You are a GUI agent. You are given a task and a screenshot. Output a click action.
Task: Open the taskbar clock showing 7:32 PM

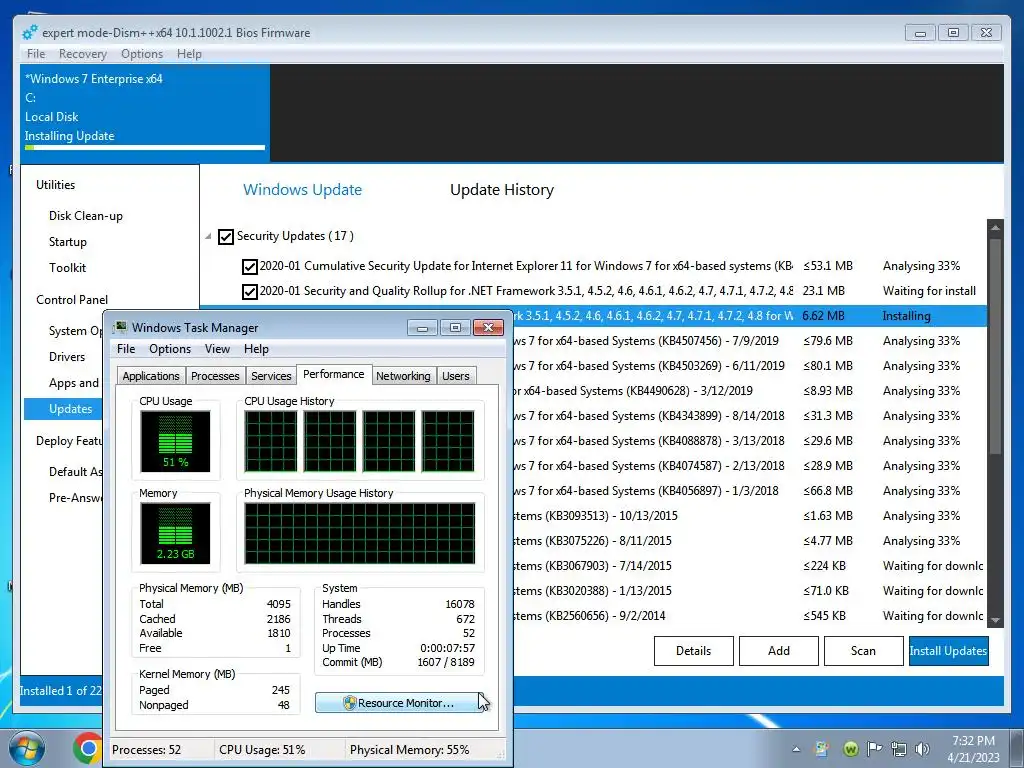pos(973,749)
